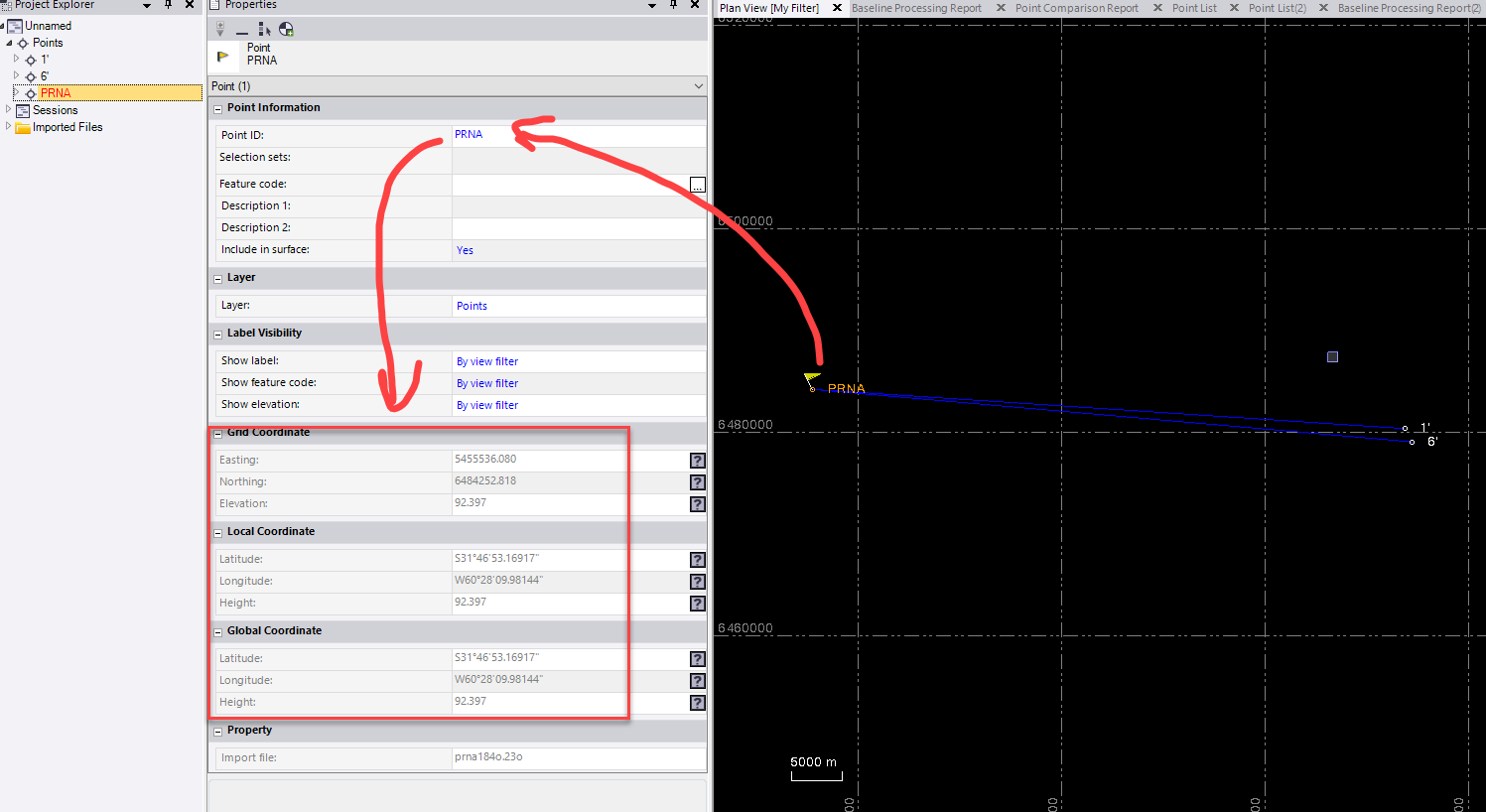Pin the Project Explorer panel
Viewport: 1486px width, 812px height.
point(168,5)
